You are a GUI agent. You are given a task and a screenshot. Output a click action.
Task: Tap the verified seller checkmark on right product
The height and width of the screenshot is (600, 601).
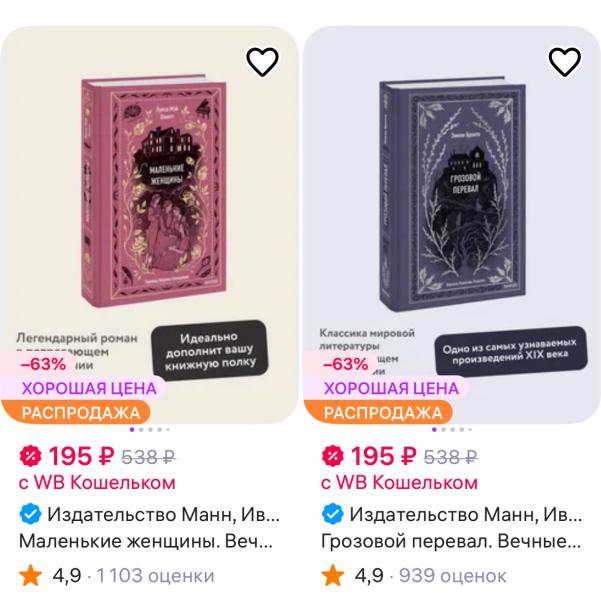[x=333, y=514]
